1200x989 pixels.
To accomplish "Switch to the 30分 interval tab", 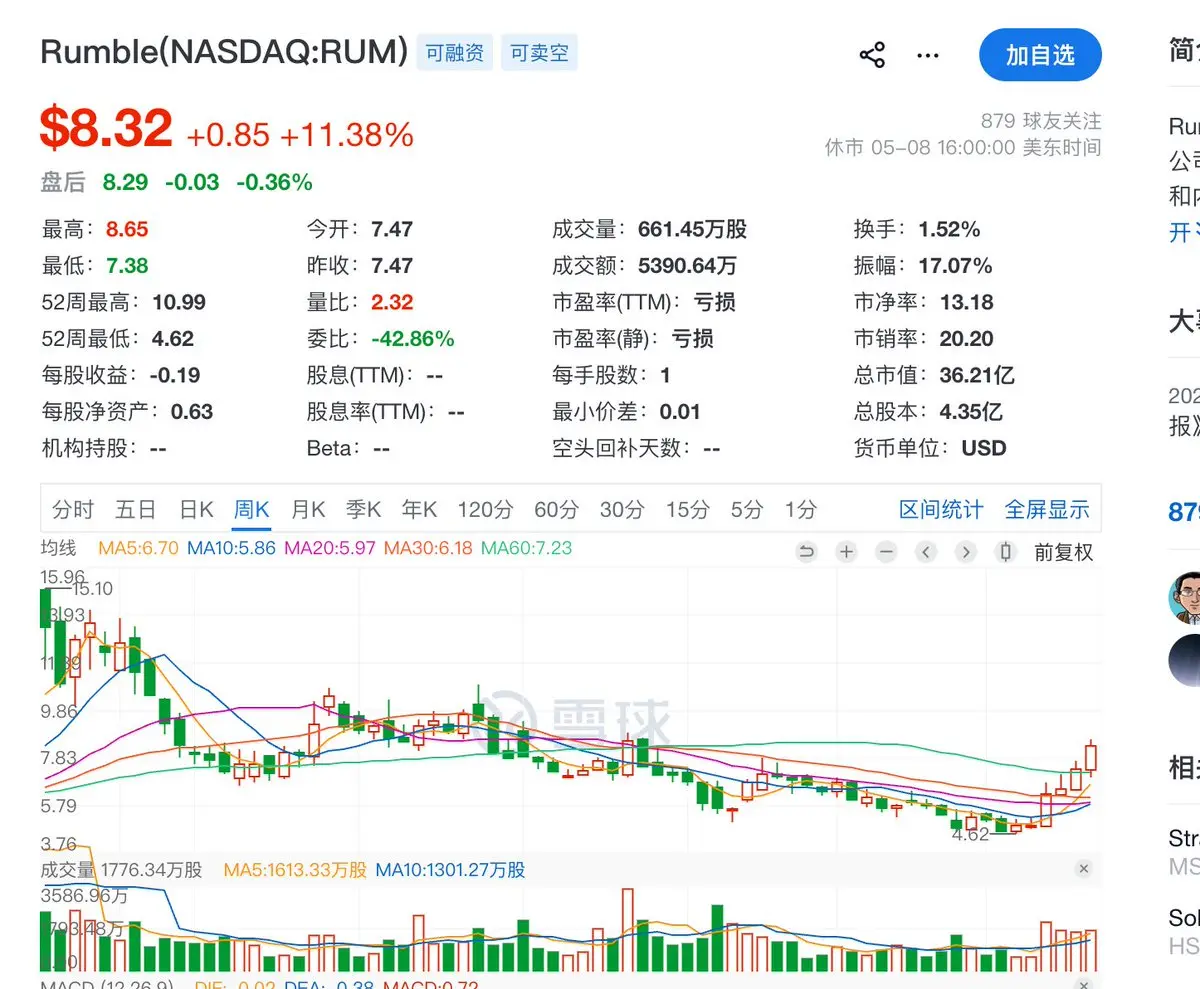I will pos(622,510).
